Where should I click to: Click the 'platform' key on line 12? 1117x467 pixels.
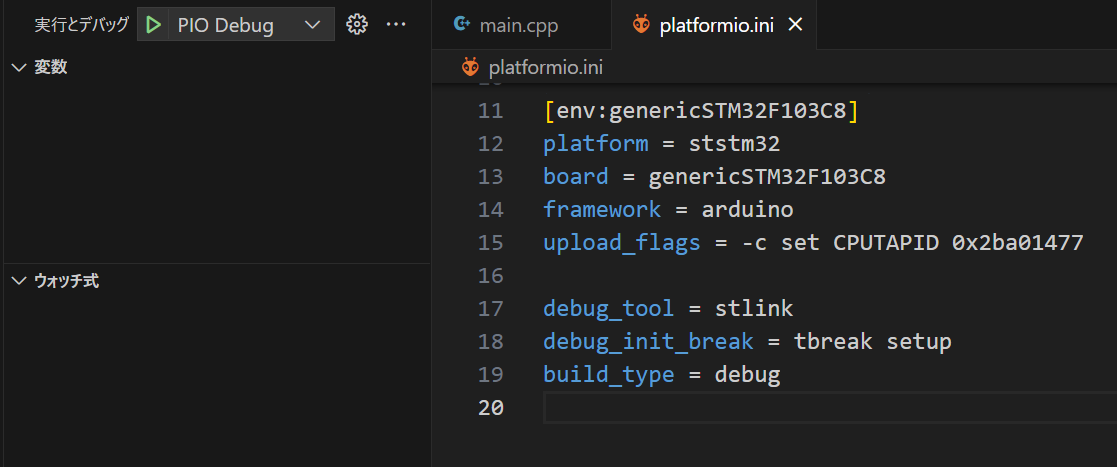pos(596,145)
